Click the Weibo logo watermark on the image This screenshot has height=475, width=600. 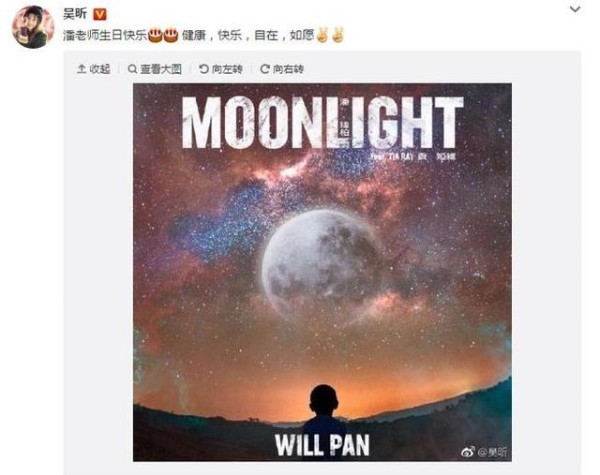point(468,452)
